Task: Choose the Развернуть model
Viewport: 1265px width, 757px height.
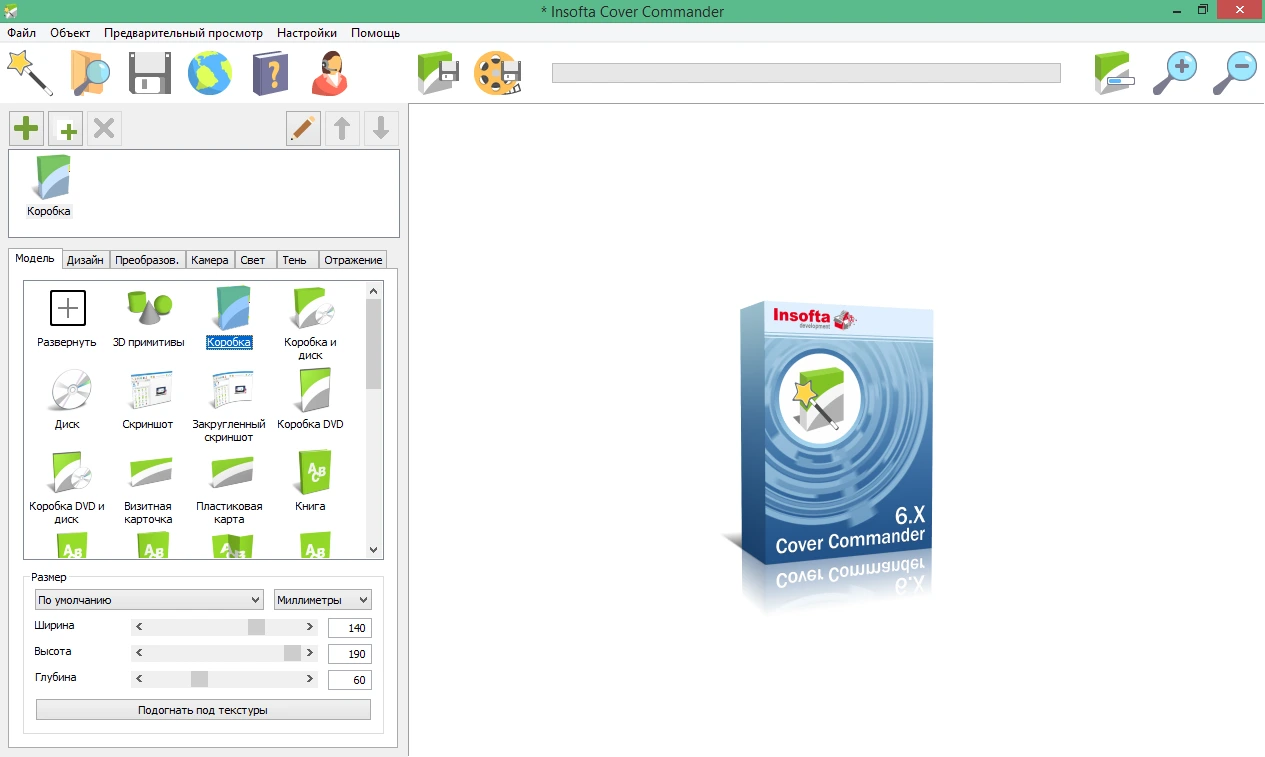Action: [x=67, y=317]
